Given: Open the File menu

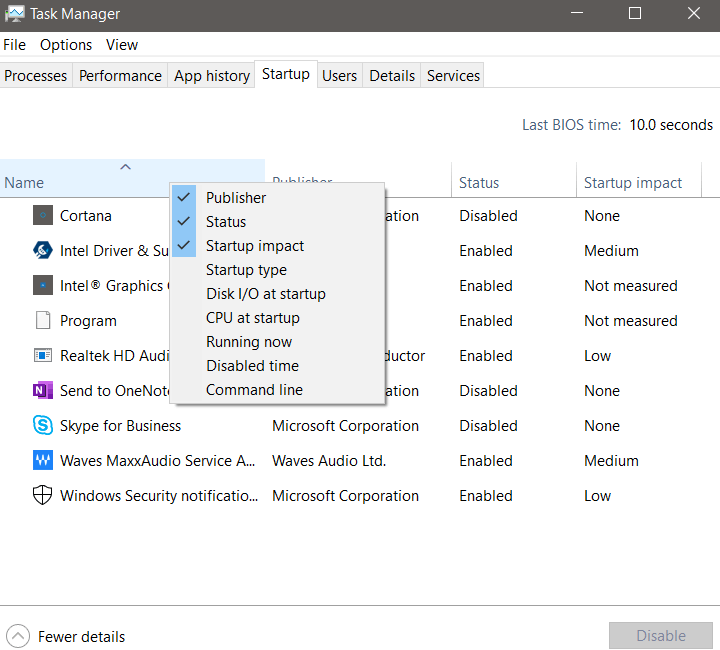Looking at the screenshot, I should tap(14, 45).
